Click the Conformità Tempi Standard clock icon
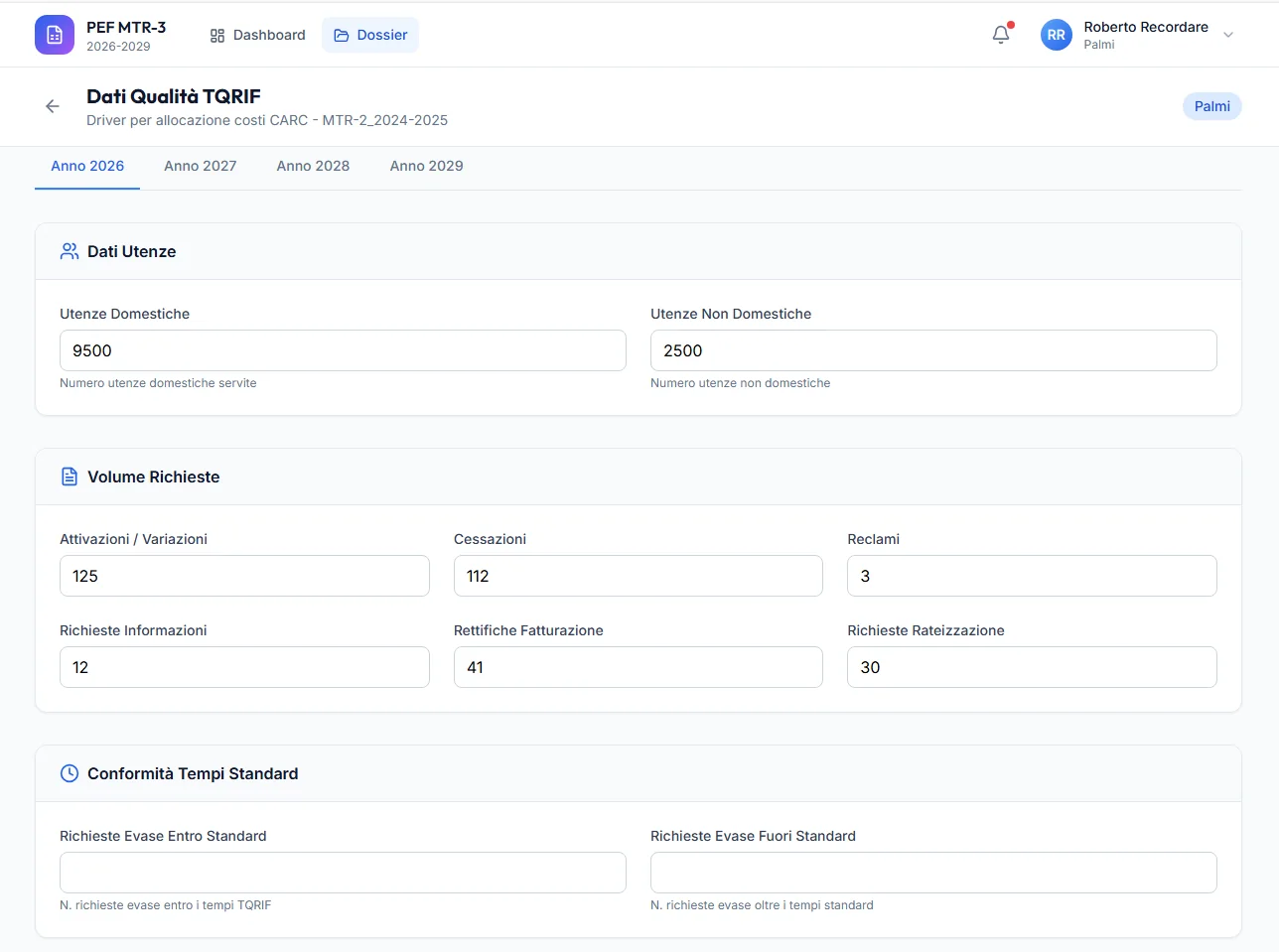Image resolution: width=1279 pixels, height=952 pixels. (70, 773)
